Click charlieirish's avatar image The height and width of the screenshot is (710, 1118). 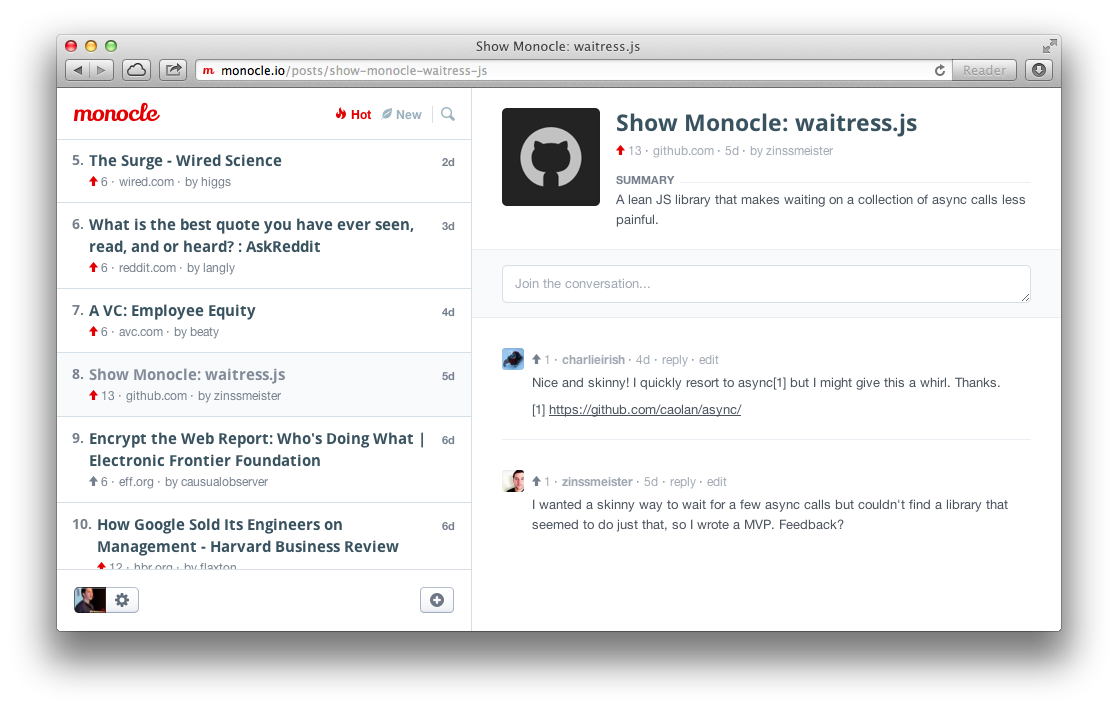[x=513, y=359]
